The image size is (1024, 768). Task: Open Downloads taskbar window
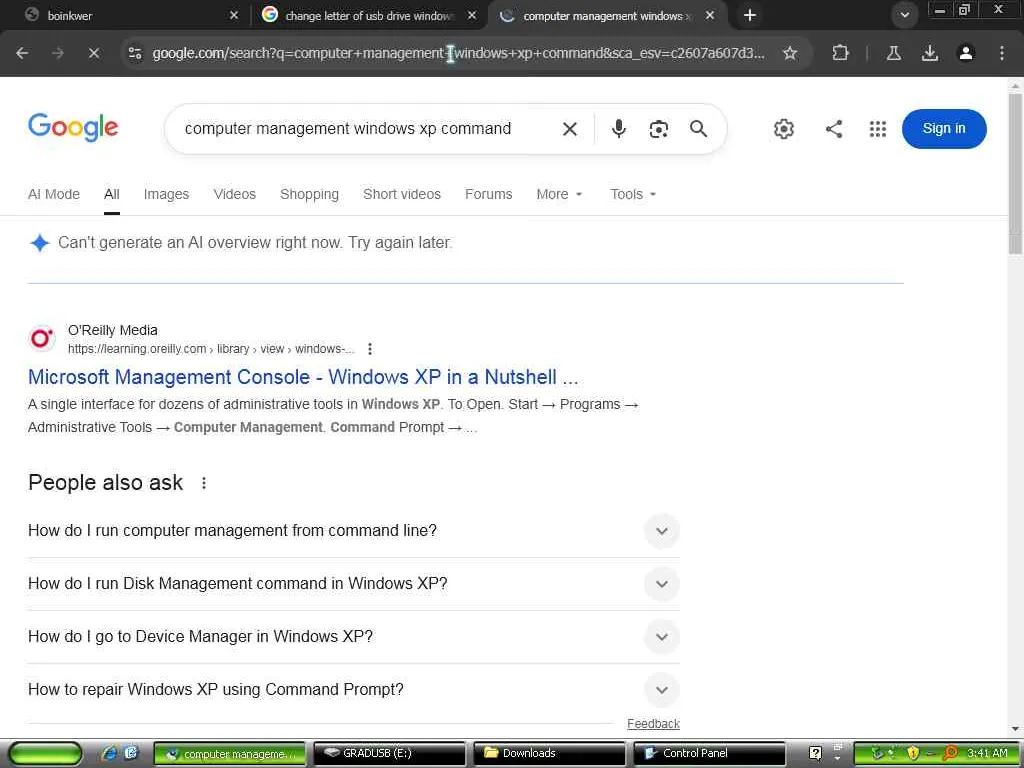[549, 753]
